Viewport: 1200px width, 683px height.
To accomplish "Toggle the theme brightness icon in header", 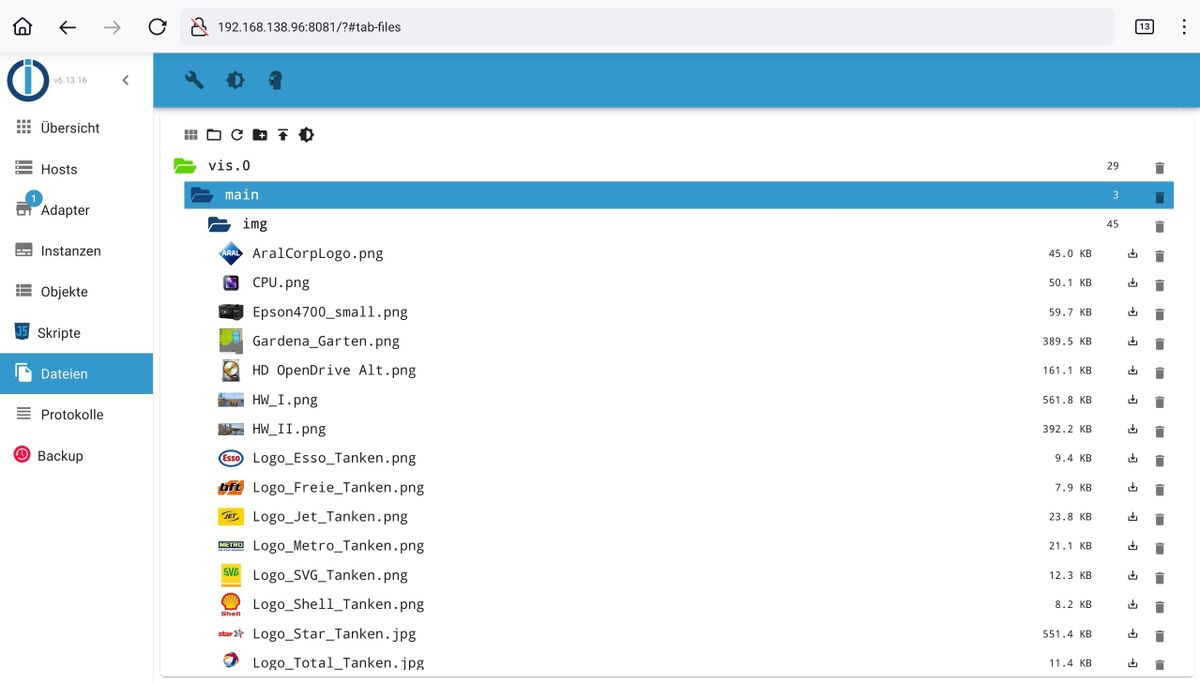I will pyautogui.click(x=235, y=80).
